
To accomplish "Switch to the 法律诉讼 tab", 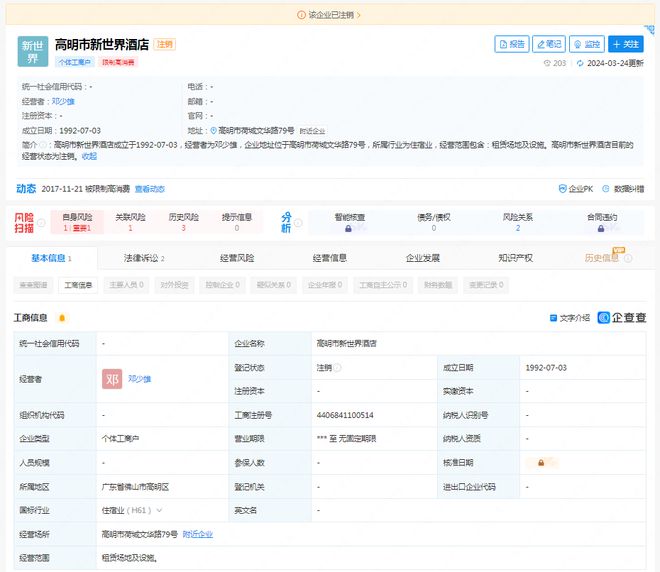I will pyautogui.click(x=144, y=258).
